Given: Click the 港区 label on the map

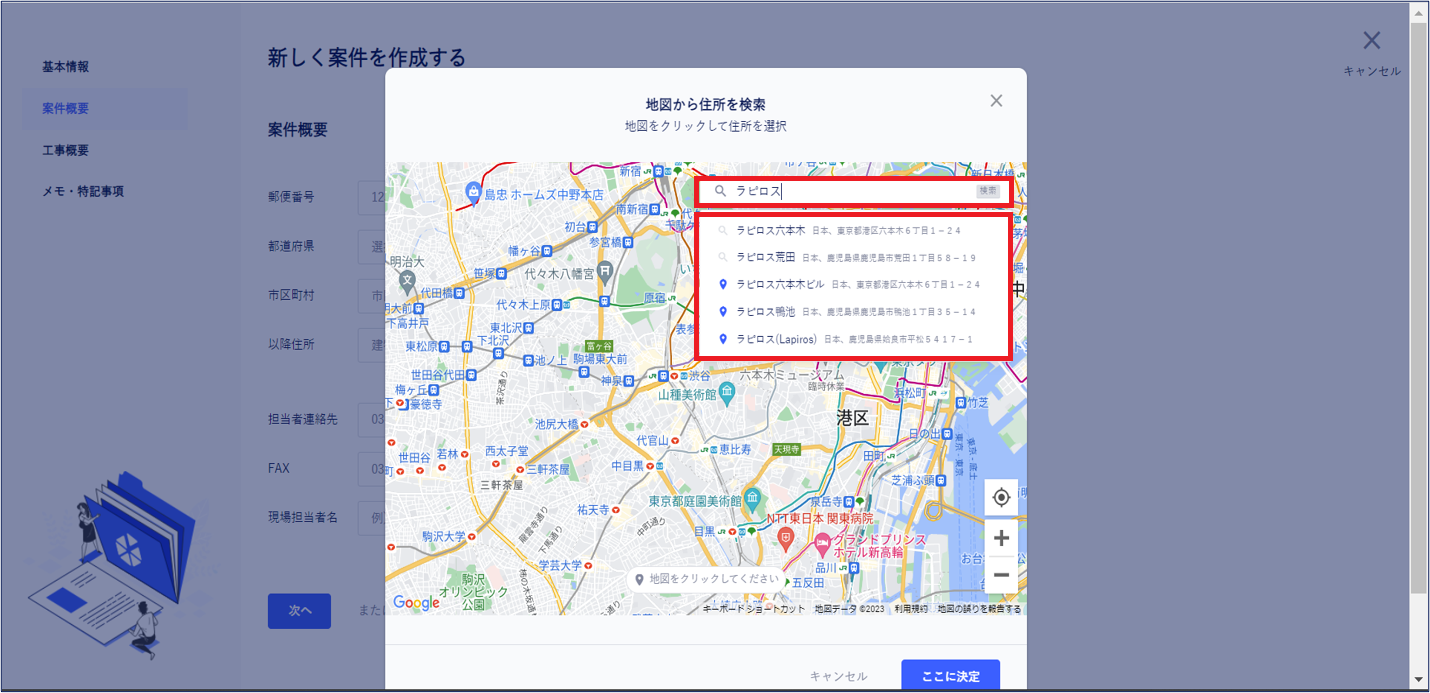Looking at the screenshot, I should [853, 418].
